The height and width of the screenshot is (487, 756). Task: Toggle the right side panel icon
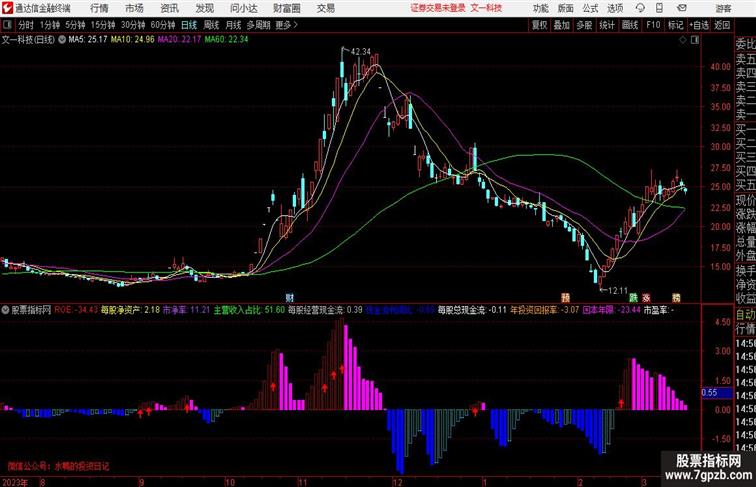695,40
